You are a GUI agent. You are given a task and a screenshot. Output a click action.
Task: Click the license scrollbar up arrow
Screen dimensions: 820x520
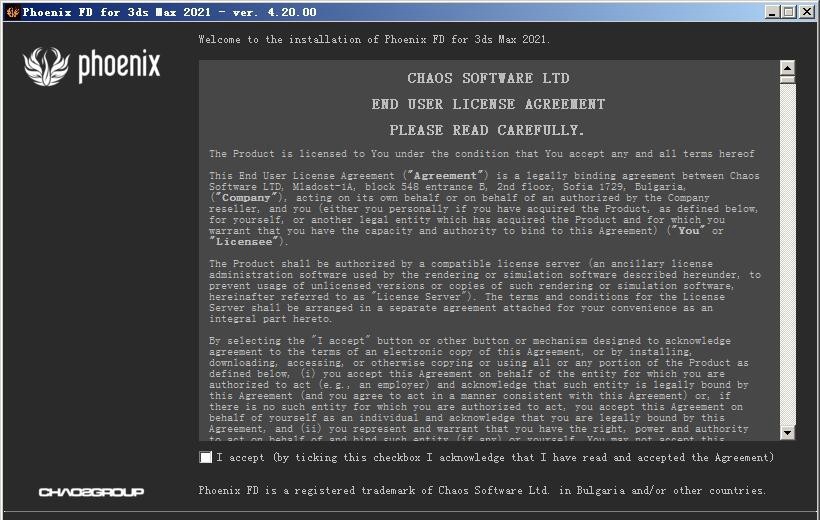point(787,67)
